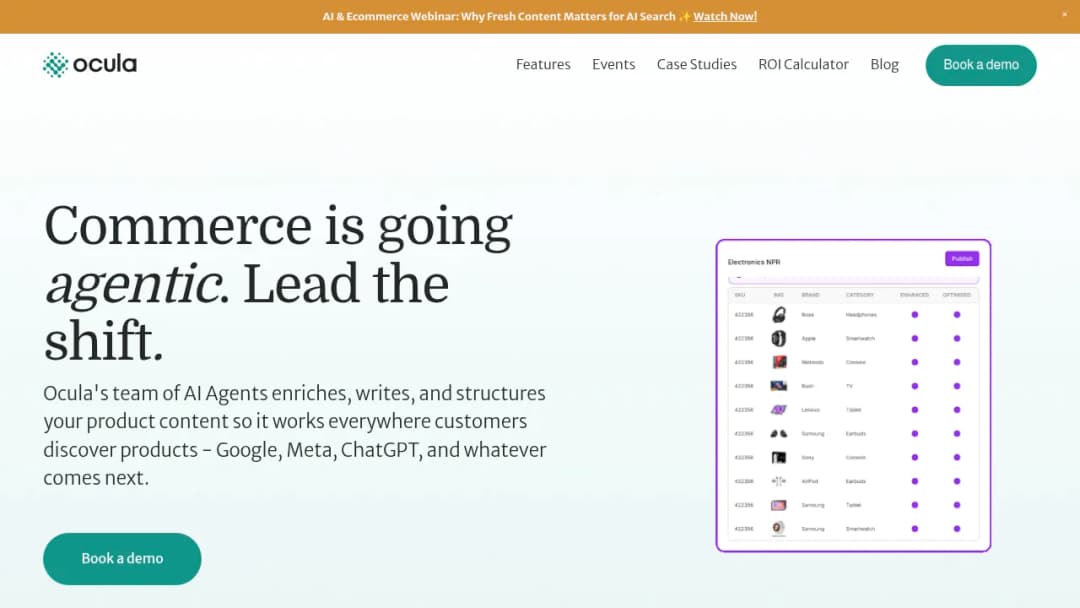This screenshot has width=1080, height=608.
Task: Click the Enhanced dot in Sony Console row
Action: pyautogui.click(x=915, y=457)
